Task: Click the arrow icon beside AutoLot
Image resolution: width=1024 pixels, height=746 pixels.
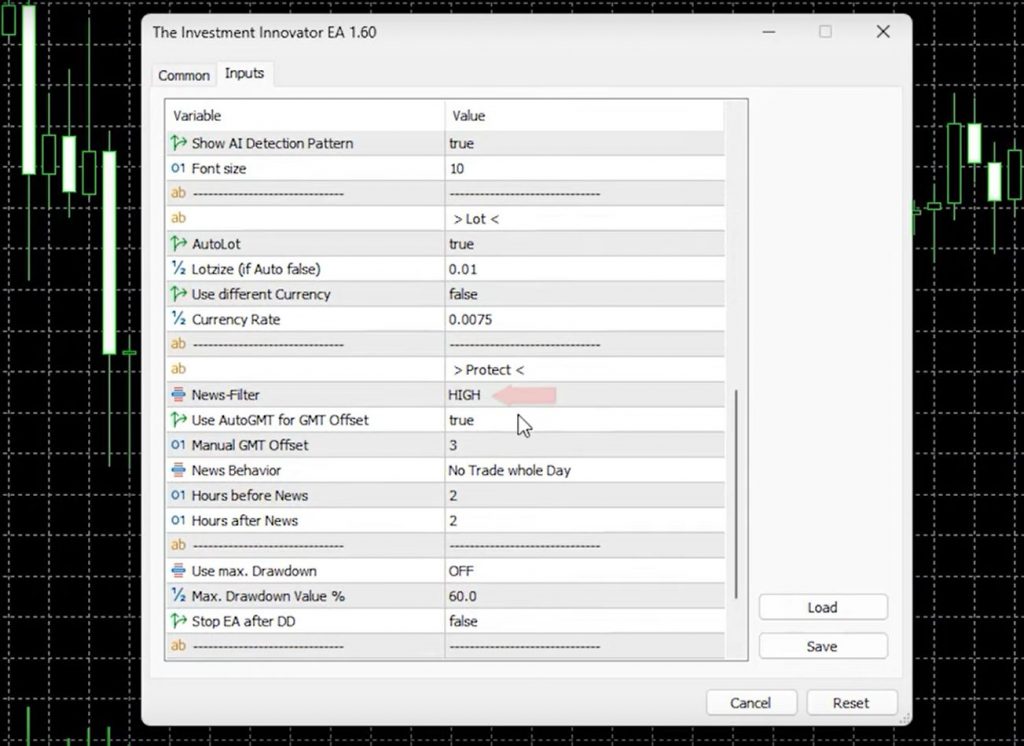Action: tap(179, 244)
